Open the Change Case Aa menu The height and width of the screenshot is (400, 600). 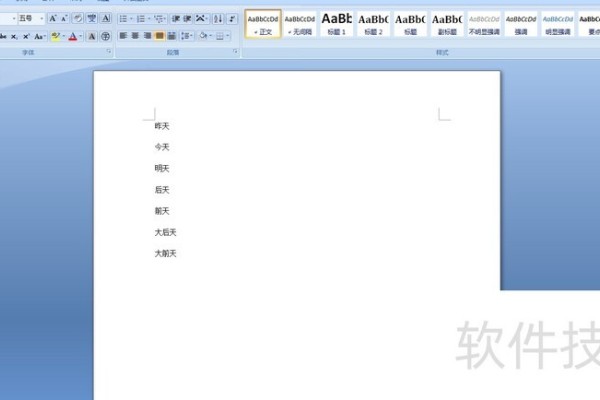39,37
